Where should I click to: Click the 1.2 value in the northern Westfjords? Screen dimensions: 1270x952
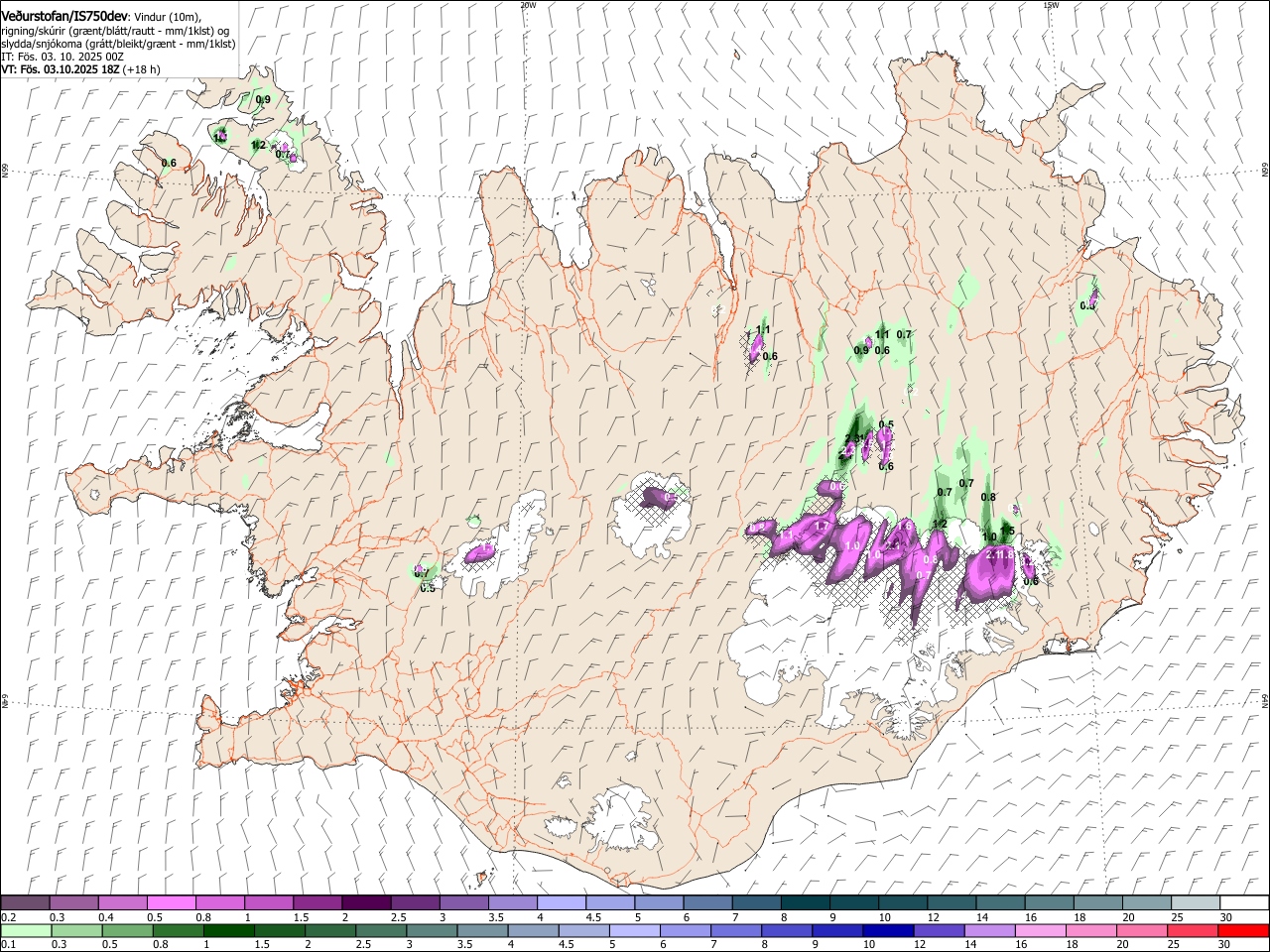coord(258,146)
